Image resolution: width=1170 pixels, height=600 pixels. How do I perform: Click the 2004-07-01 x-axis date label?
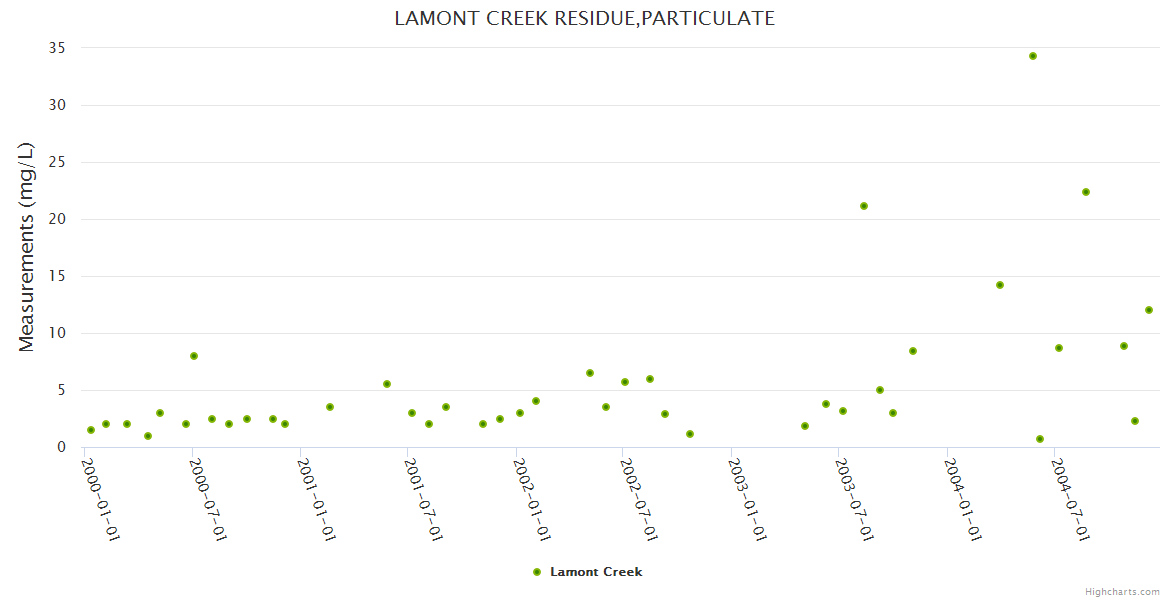coord(1071,499)
